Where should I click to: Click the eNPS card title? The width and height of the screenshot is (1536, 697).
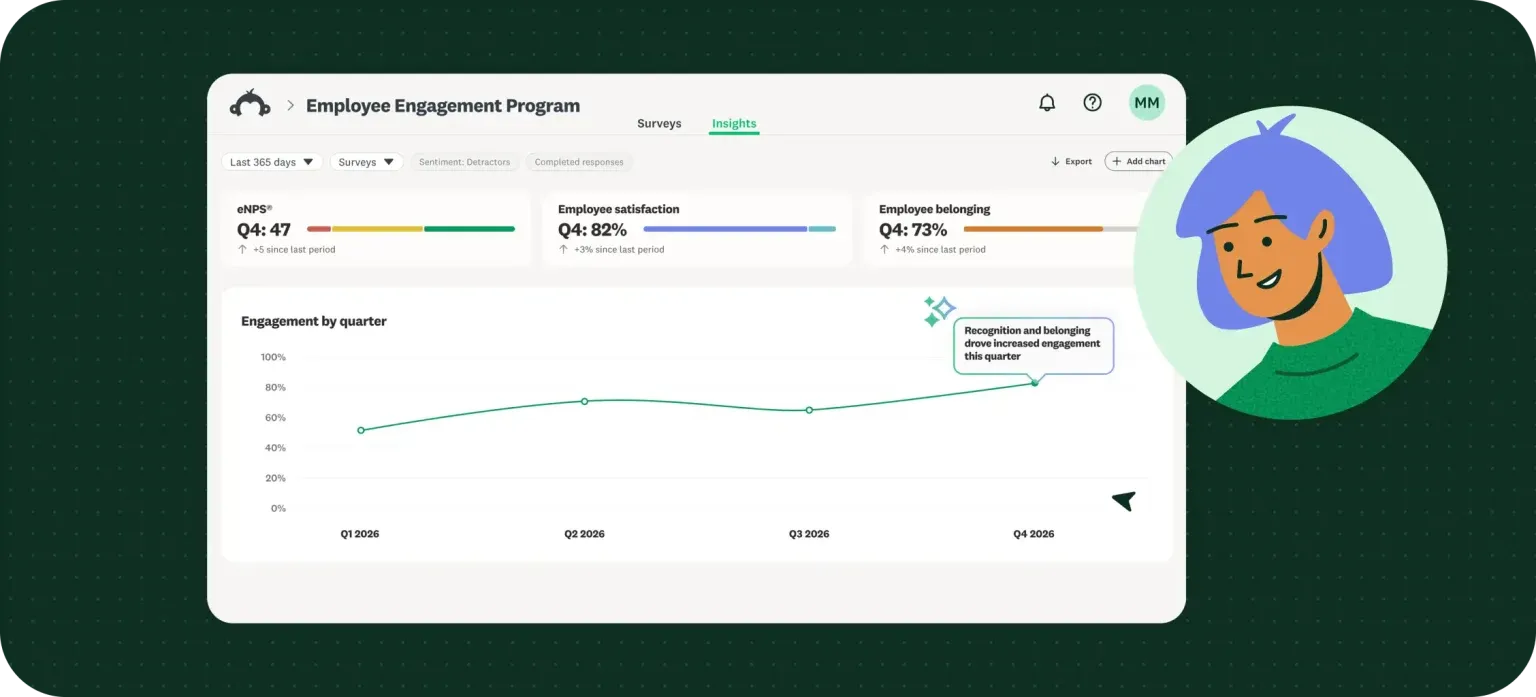click(254, 209)
